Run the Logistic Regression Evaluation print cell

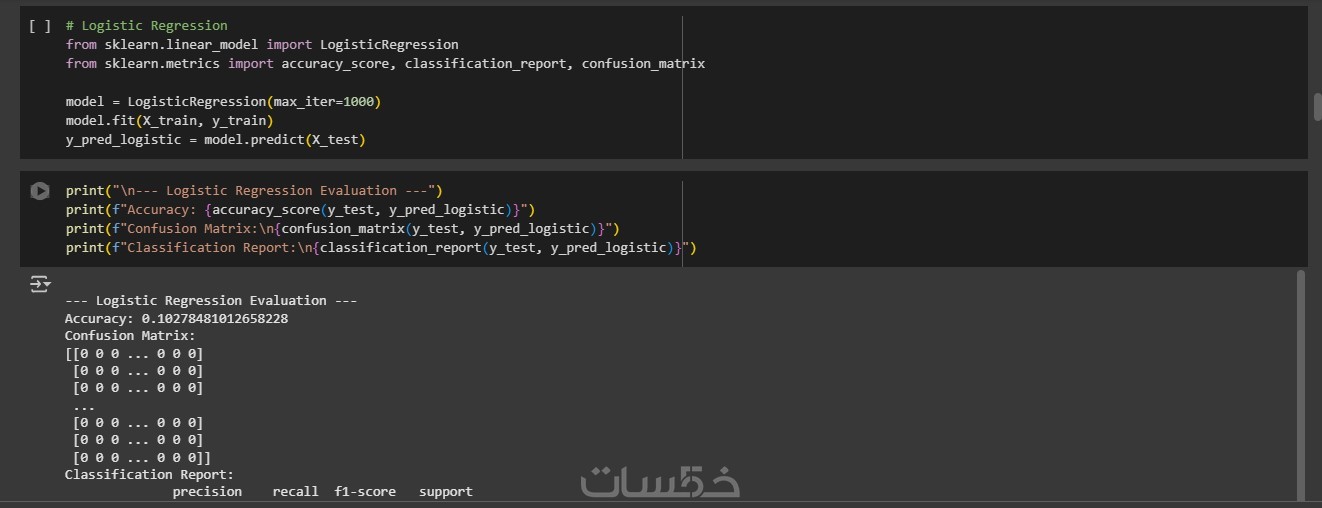click(40, 191)
